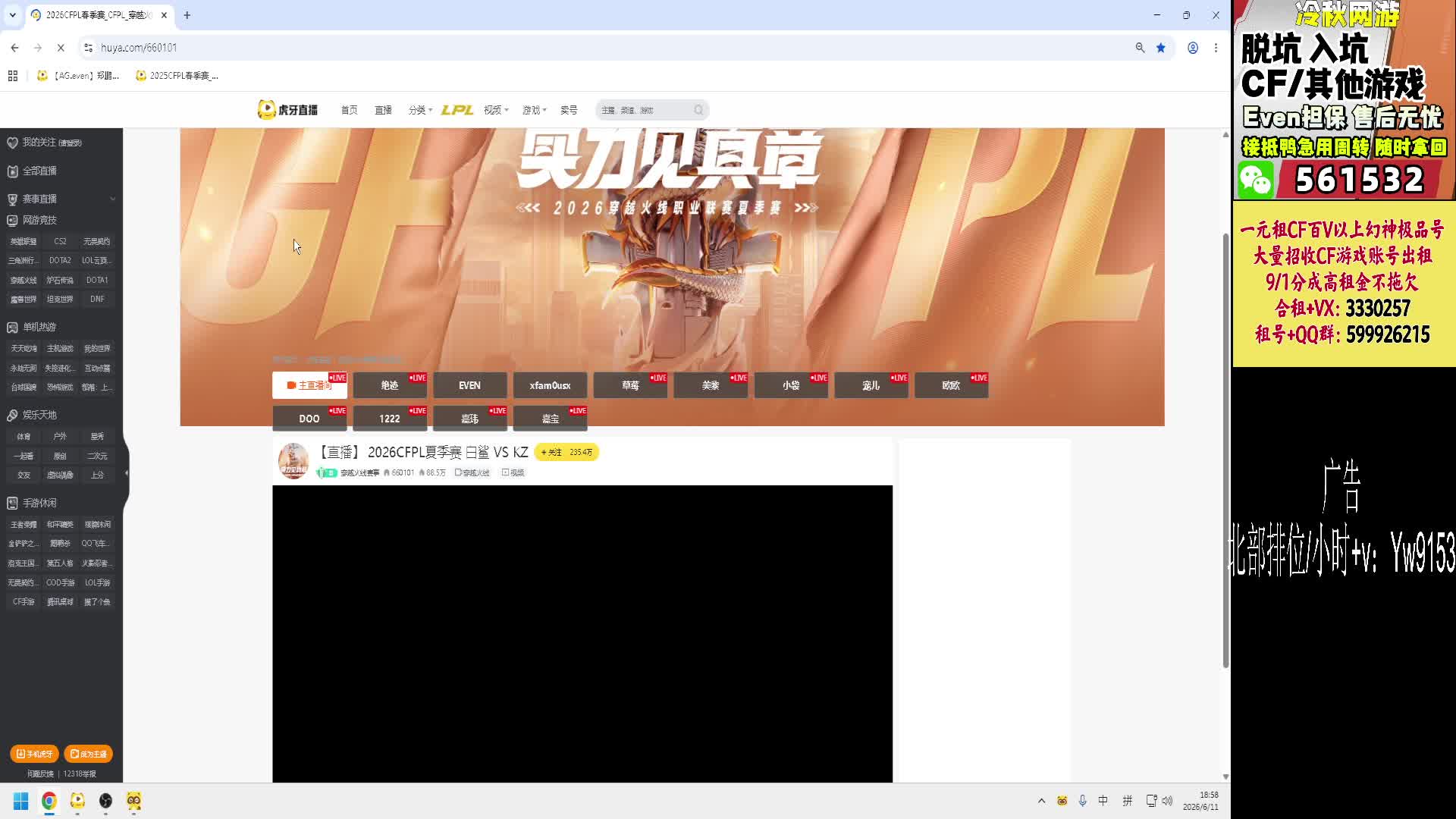Go to 首页 in Huya navigation
1456x819 pixels.
click(349, 110)
